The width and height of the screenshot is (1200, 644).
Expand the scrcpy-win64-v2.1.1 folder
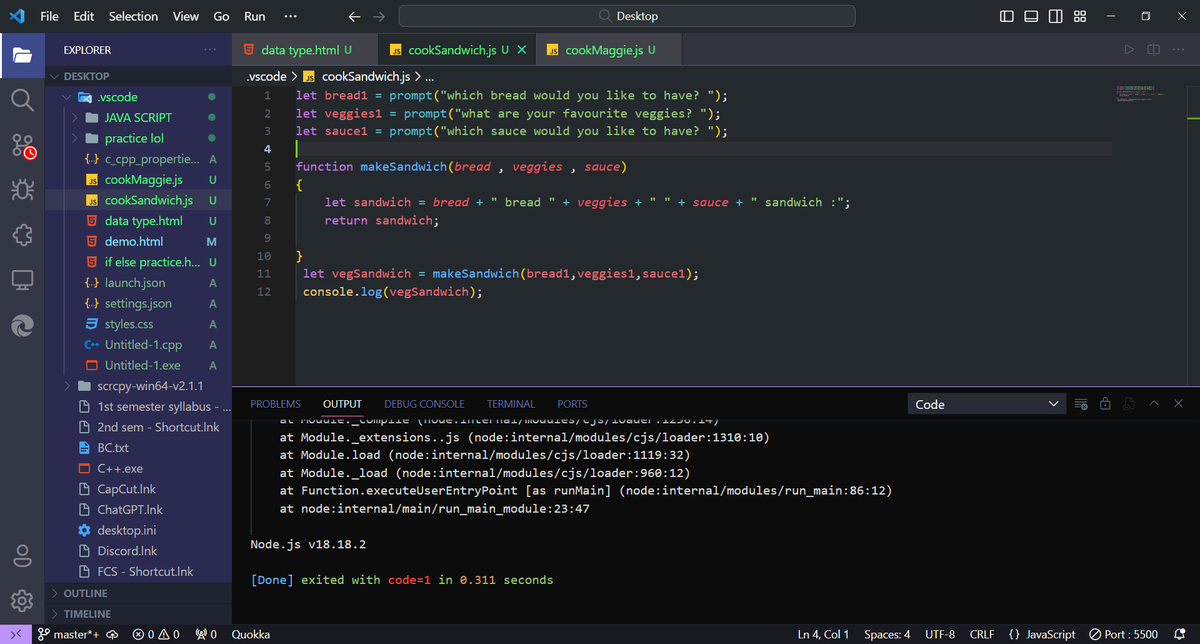click(138, 386)
